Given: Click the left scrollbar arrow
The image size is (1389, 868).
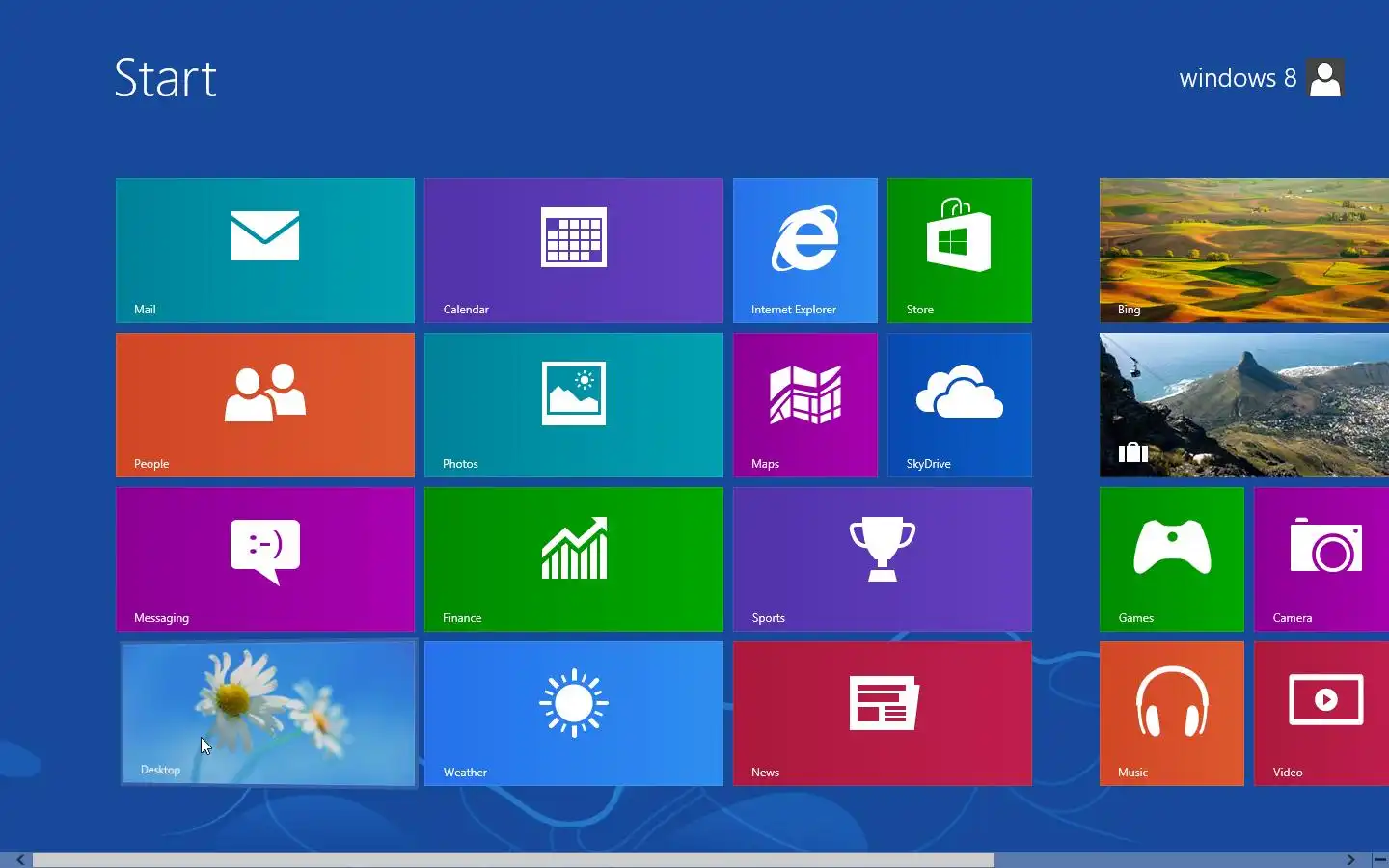Looking at the screenshot, I should 19,859.
